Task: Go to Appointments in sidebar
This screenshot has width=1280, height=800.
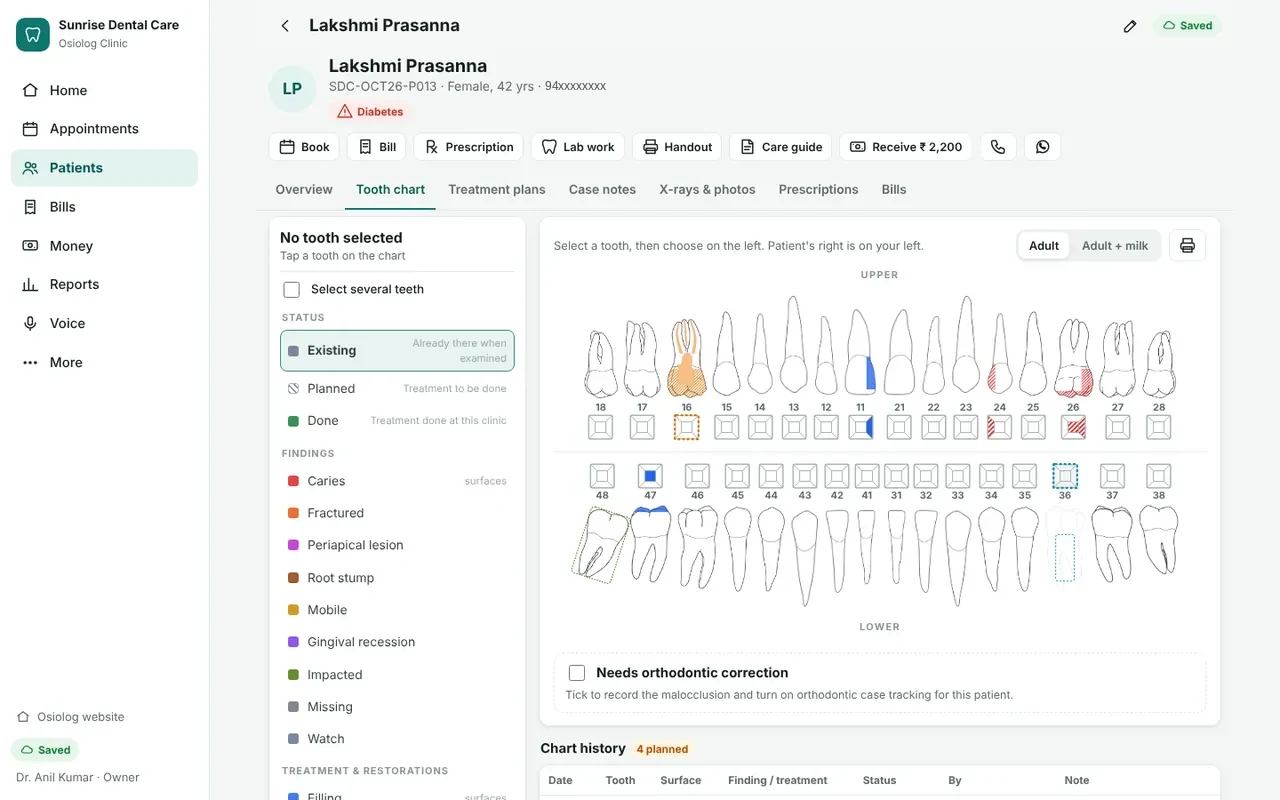Action: pos(104,129)
